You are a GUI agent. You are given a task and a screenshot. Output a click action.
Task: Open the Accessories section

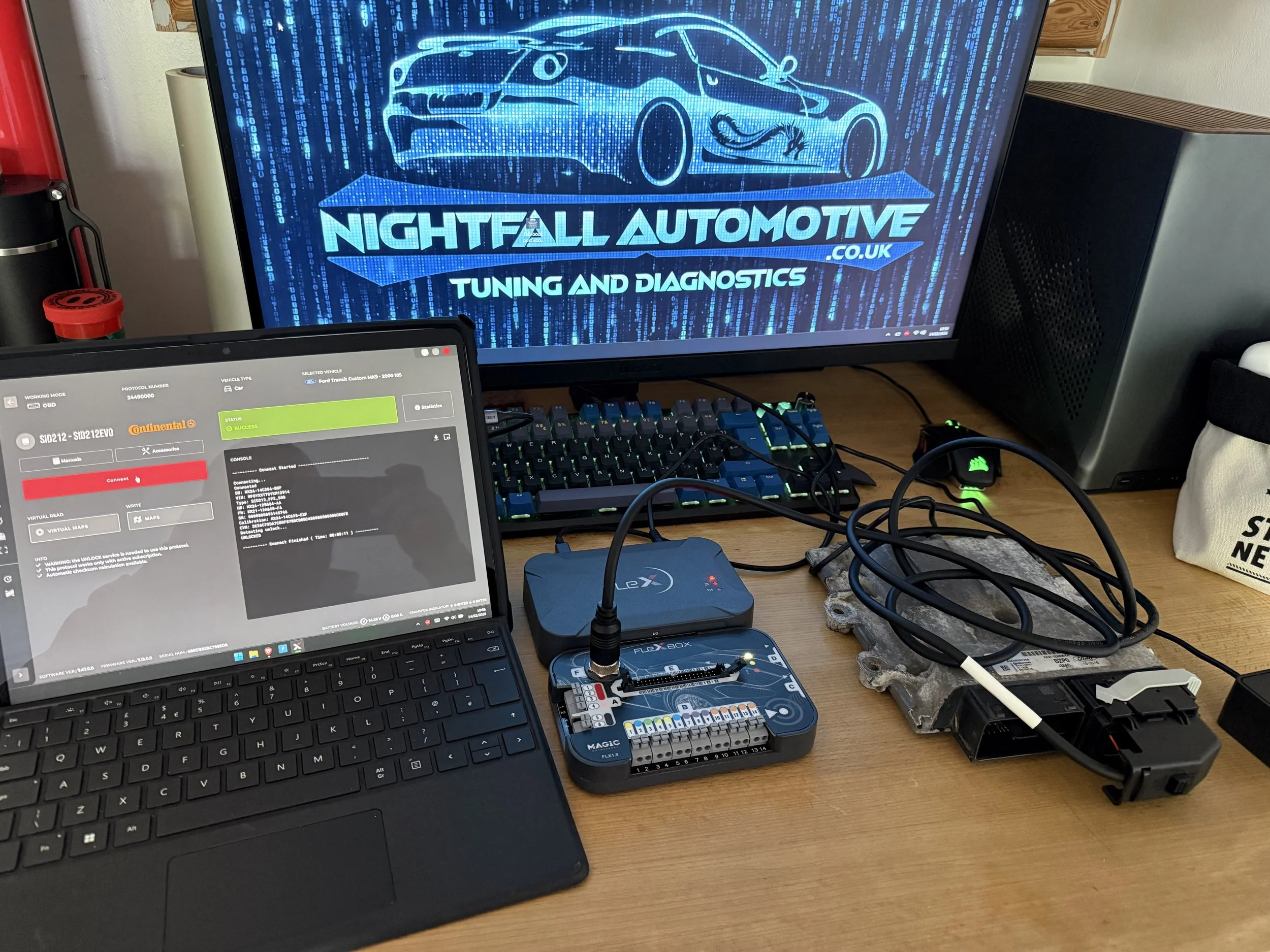162,450
